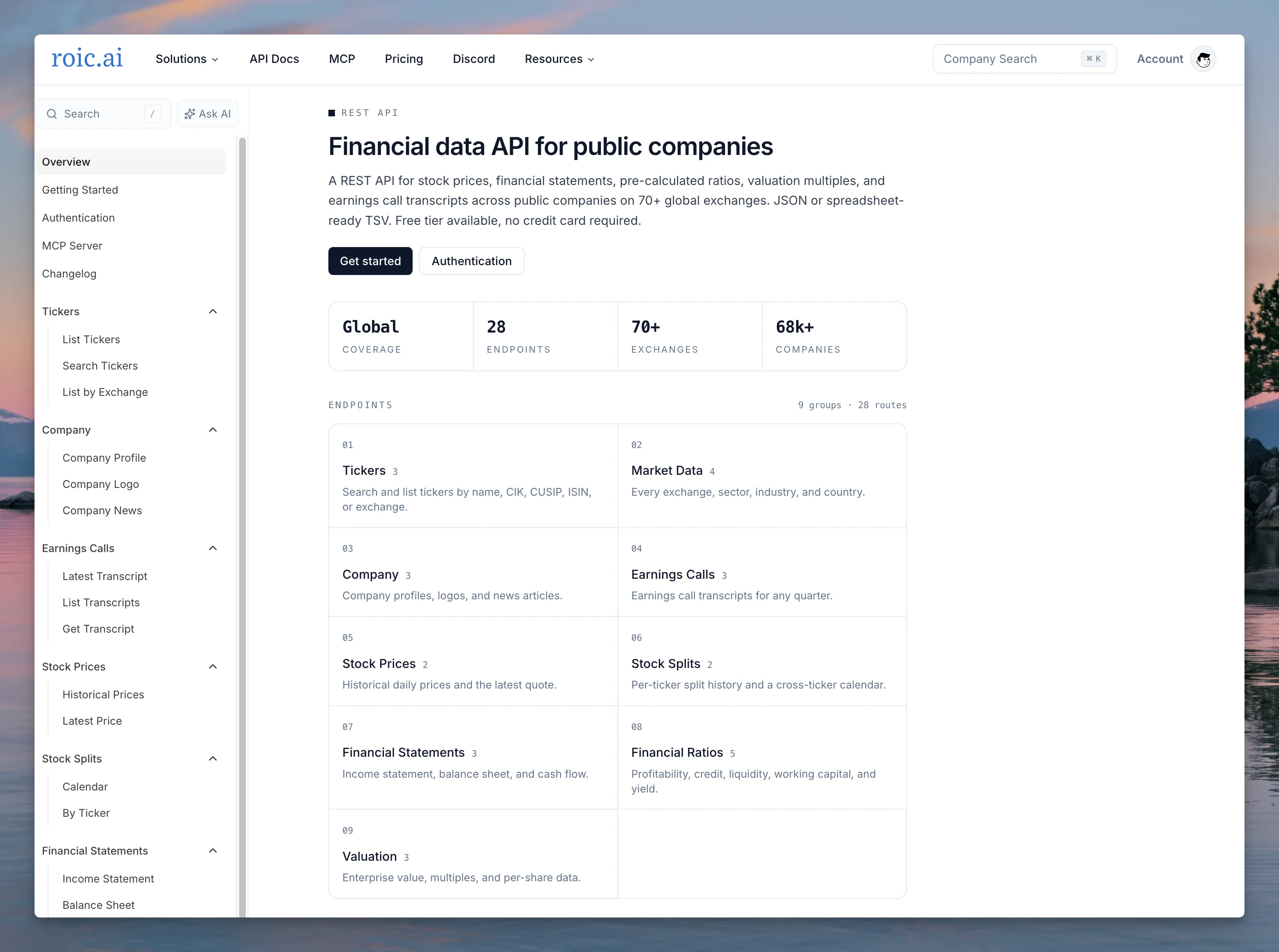This screenshot has height=952, width=1279.
Task: Open the Stock Prices endpoint card
Action: click(473, 661)
